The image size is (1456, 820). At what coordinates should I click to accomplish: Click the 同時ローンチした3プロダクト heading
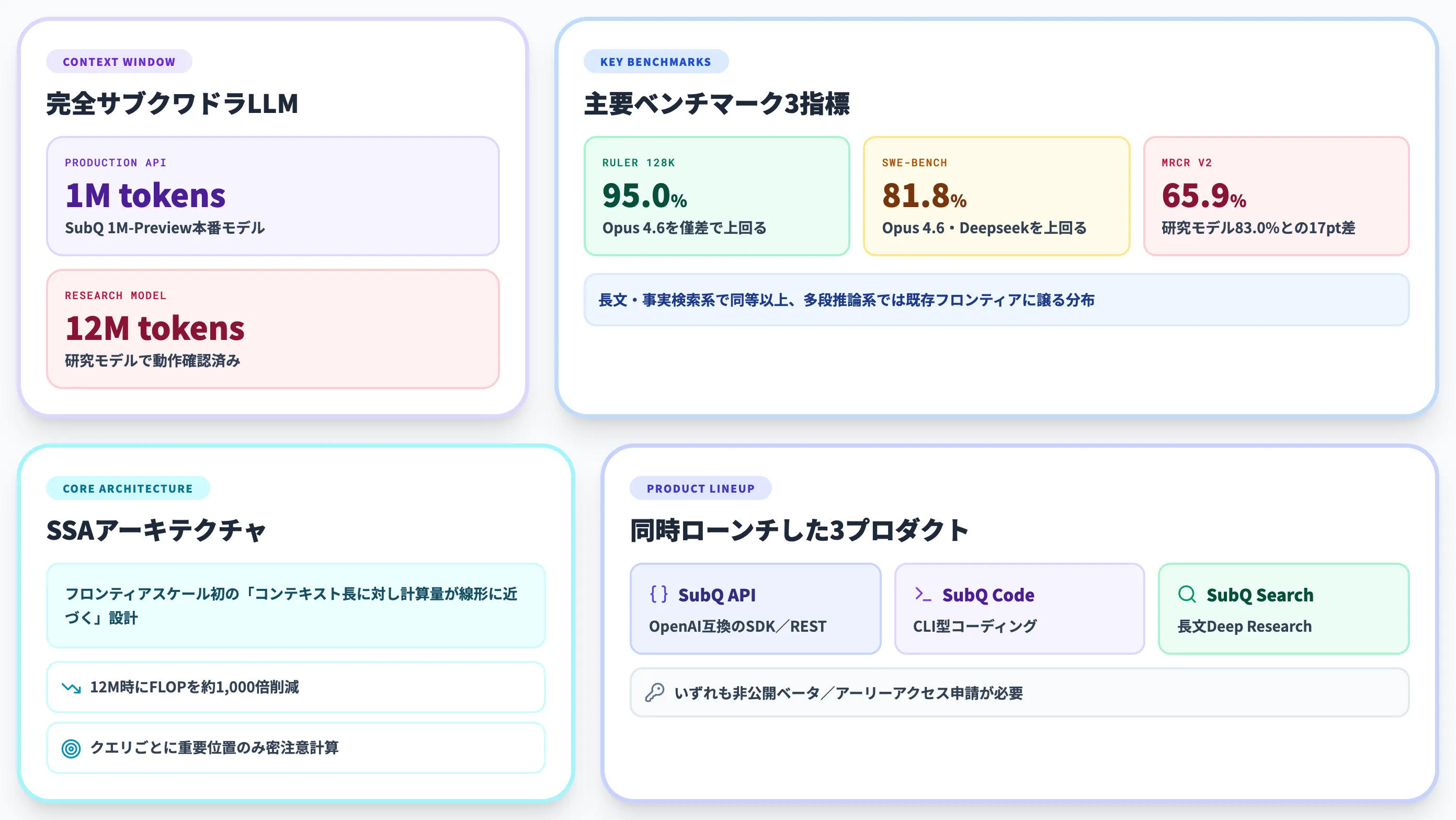pyautogui.click(x=800, y=531)
